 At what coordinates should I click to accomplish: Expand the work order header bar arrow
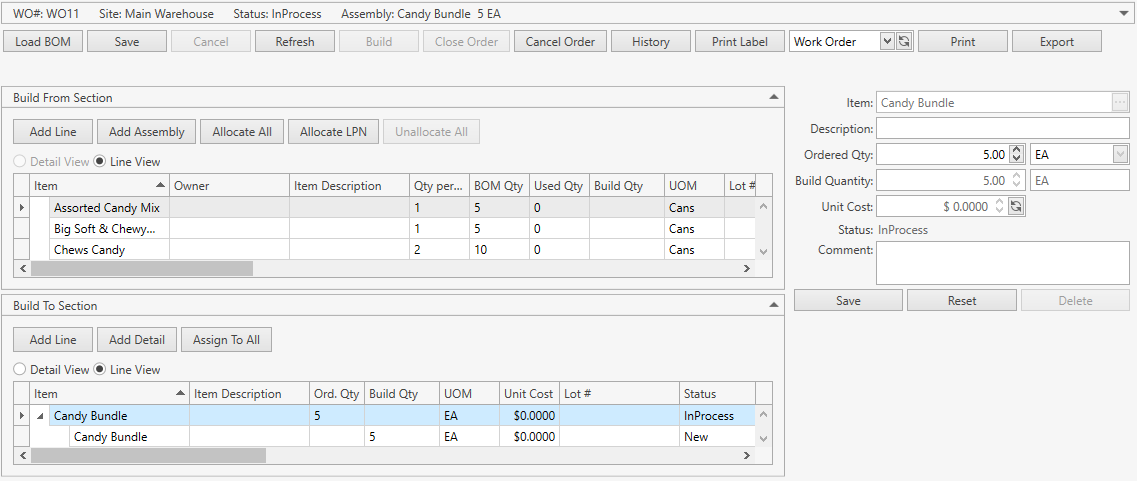(1126, 14)
